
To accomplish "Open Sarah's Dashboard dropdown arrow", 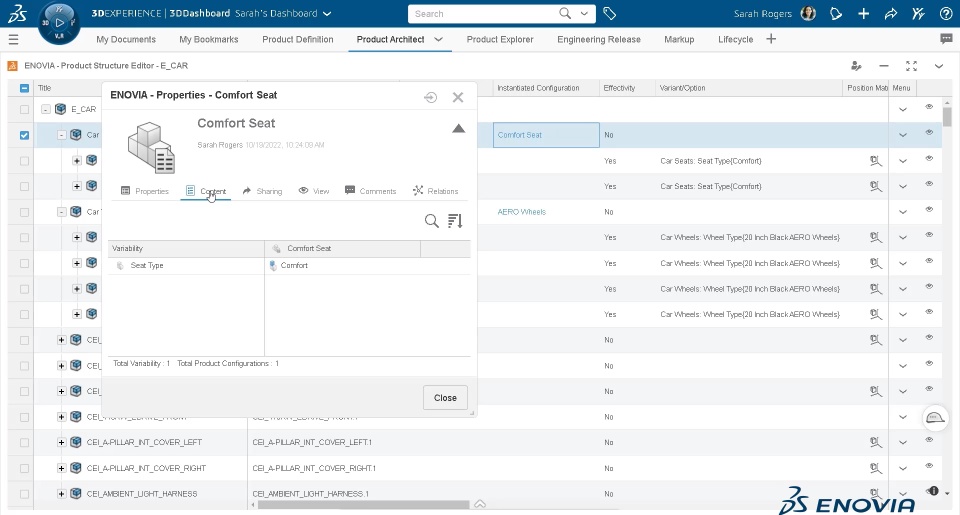I will click(x=327, y=13).
